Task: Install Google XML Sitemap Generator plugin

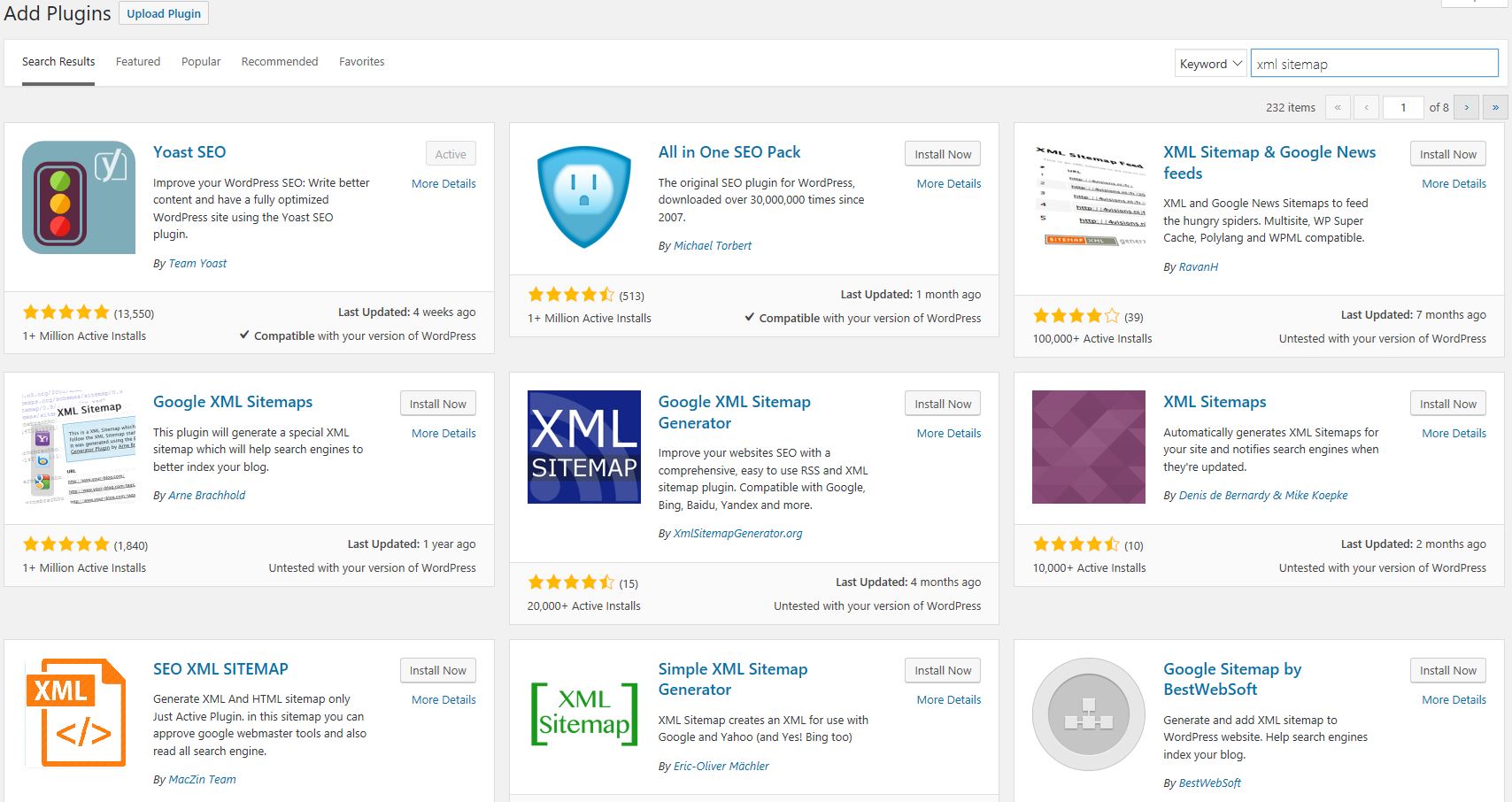Action: [943, 404]
